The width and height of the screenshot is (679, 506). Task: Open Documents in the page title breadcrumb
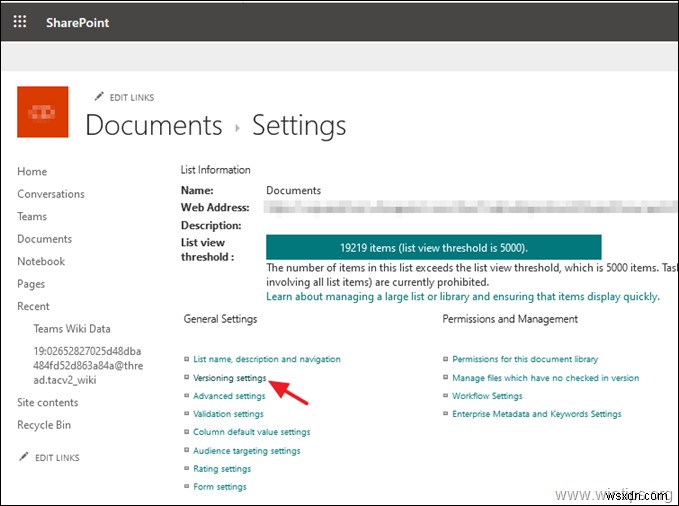pos(154,125)
